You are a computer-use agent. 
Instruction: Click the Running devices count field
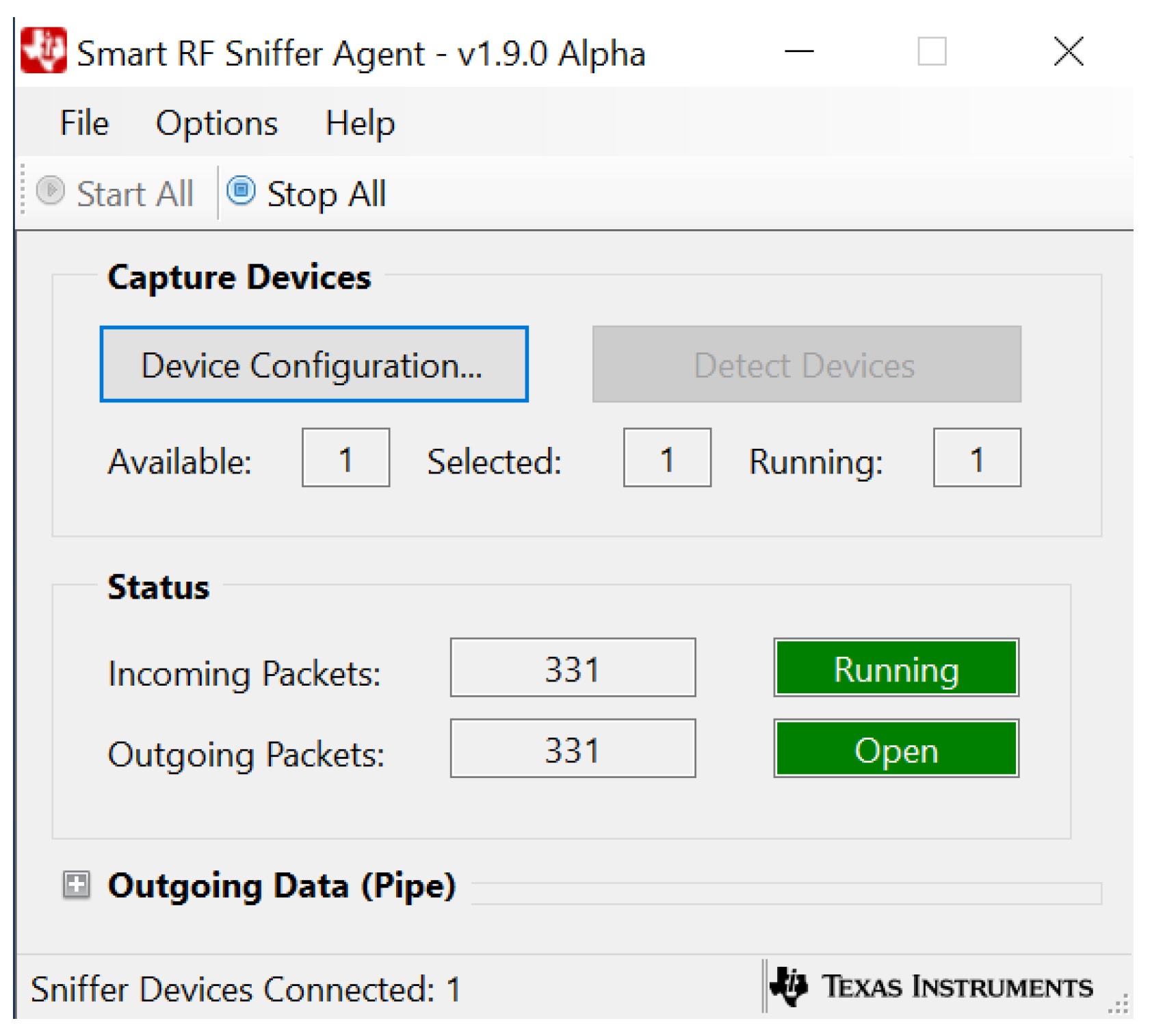pyautogui.click(x=976, y=458)
